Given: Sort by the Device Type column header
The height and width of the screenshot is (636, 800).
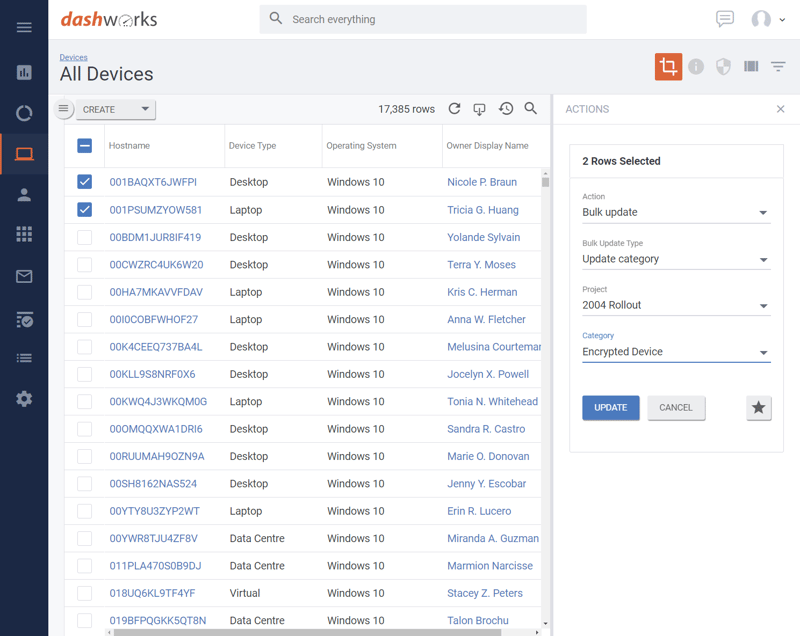Looking at the screenshot, I should pyautogui.click(x=252, y=146).
